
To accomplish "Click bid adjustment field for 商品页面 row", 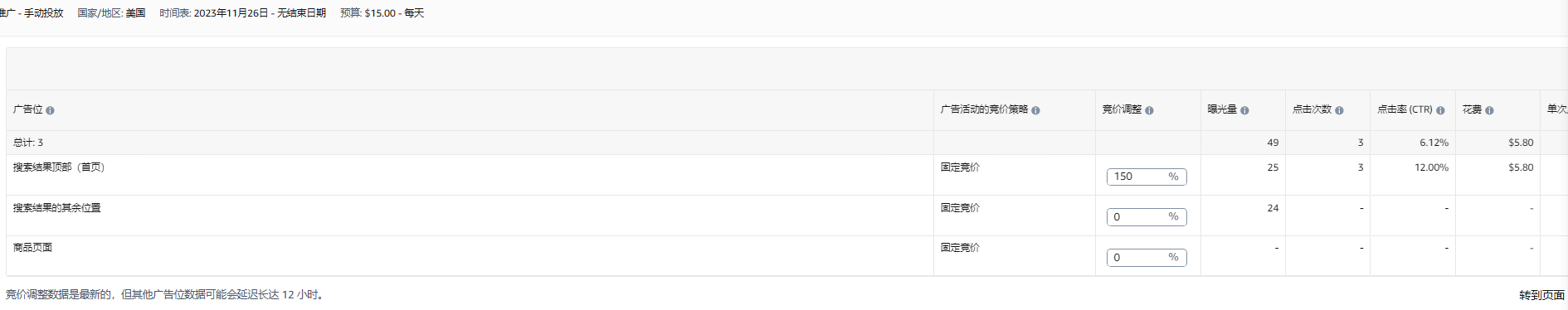I will pos(1146,258).
